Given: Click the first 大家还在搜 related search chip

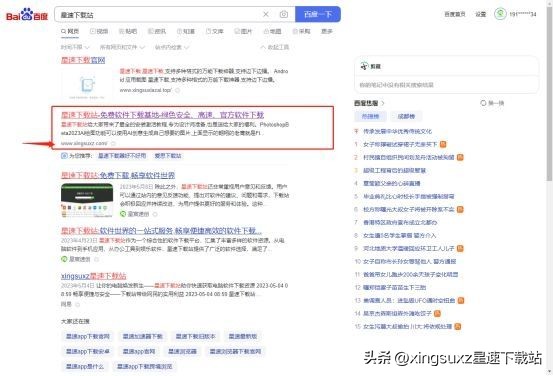Looking at the screenshot, I should click(88, 336).
